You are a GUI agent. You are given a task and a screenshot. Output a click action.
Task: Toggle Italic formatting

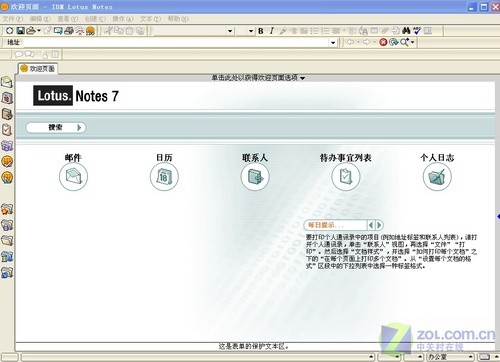[x=272, y=31]
